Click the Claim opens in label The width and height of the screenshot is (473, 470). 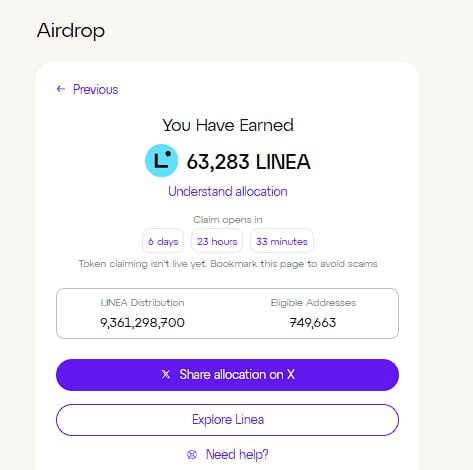[228, 220]
